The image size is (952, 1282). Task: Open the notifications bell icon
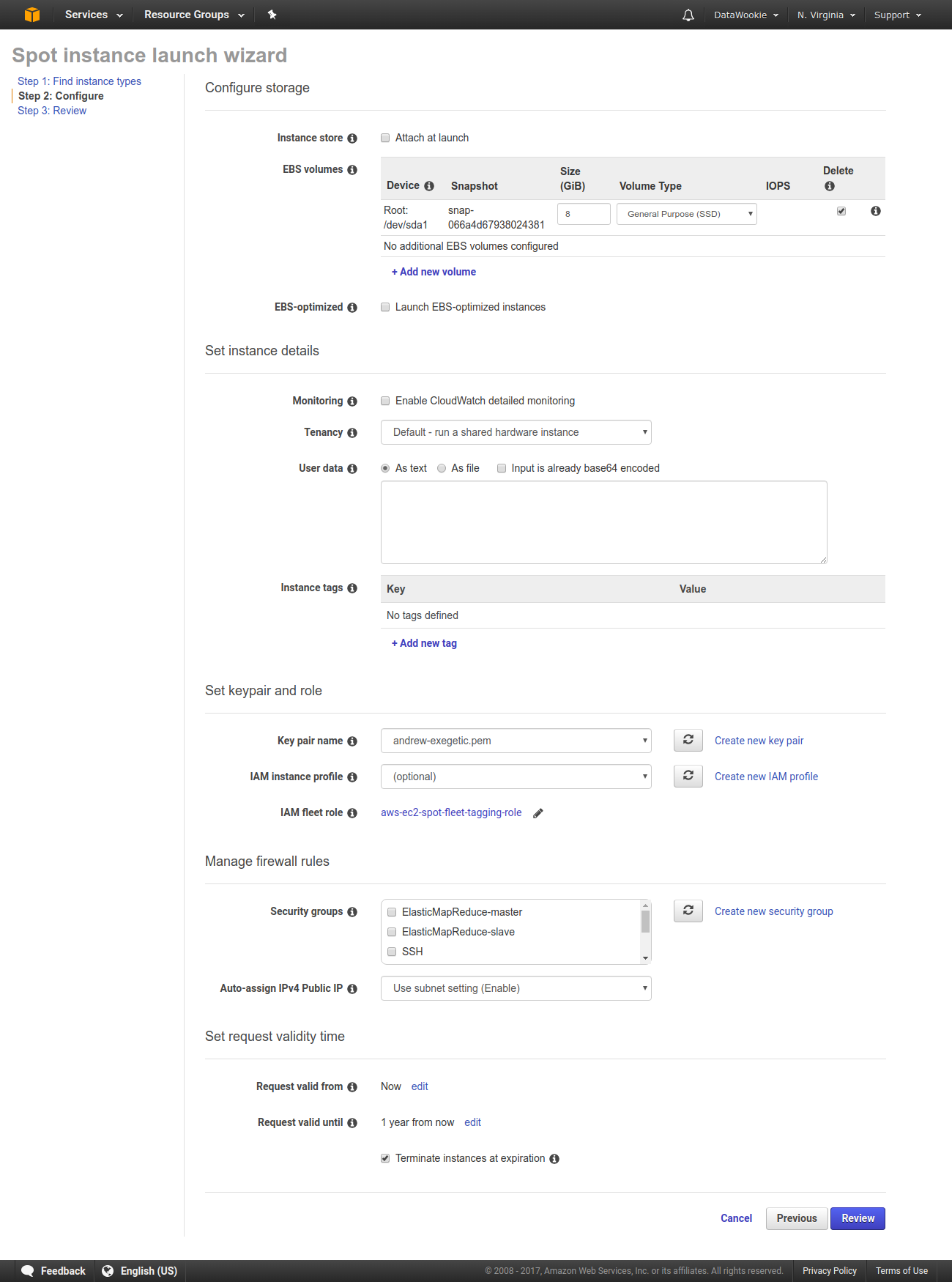tap(688, 15)
